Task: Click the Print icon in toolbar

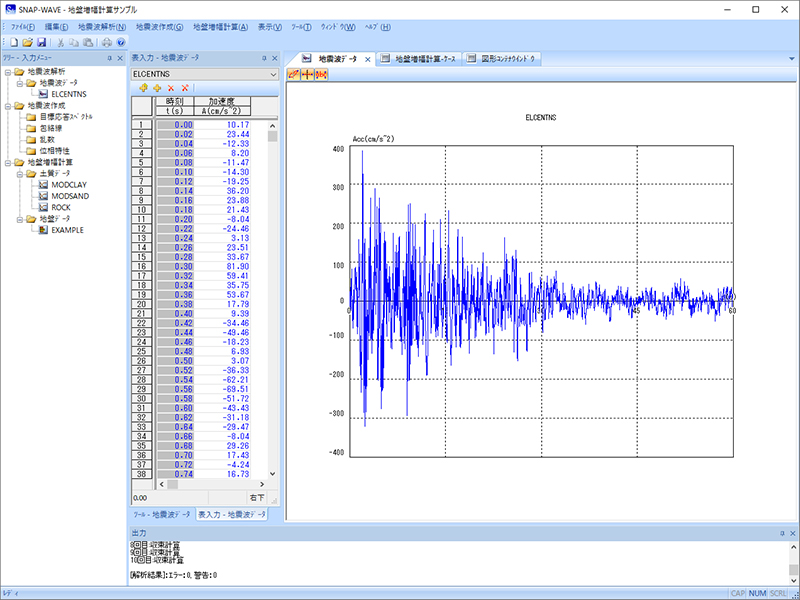Action: [x=107, y=43]
